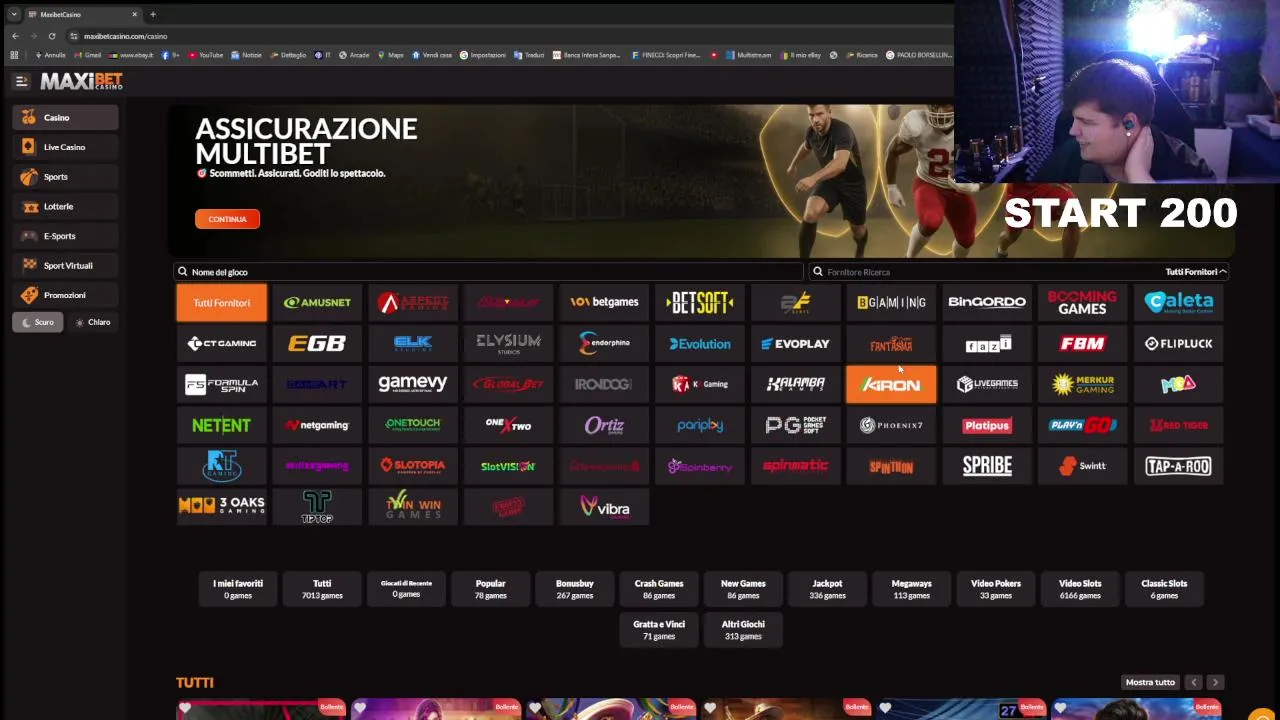Filter by the Netgaming provider logo

317,425
